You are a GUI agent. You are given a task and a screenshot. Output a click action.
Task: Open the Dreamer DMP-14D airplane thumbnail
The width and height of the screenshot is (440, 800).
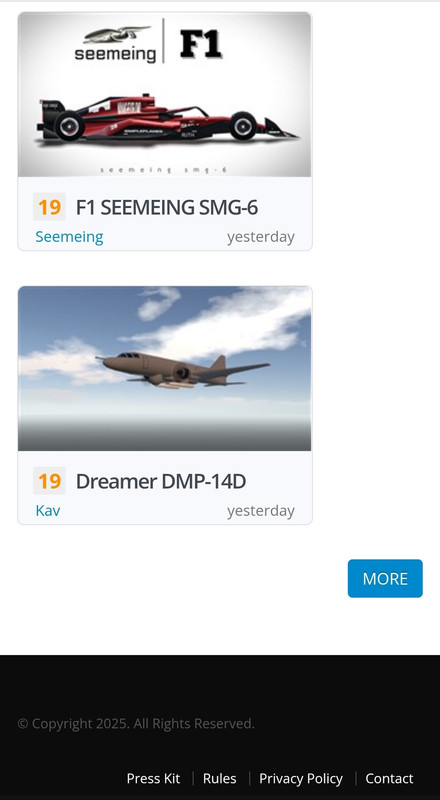pyautogui.click(x=164, y=368)
